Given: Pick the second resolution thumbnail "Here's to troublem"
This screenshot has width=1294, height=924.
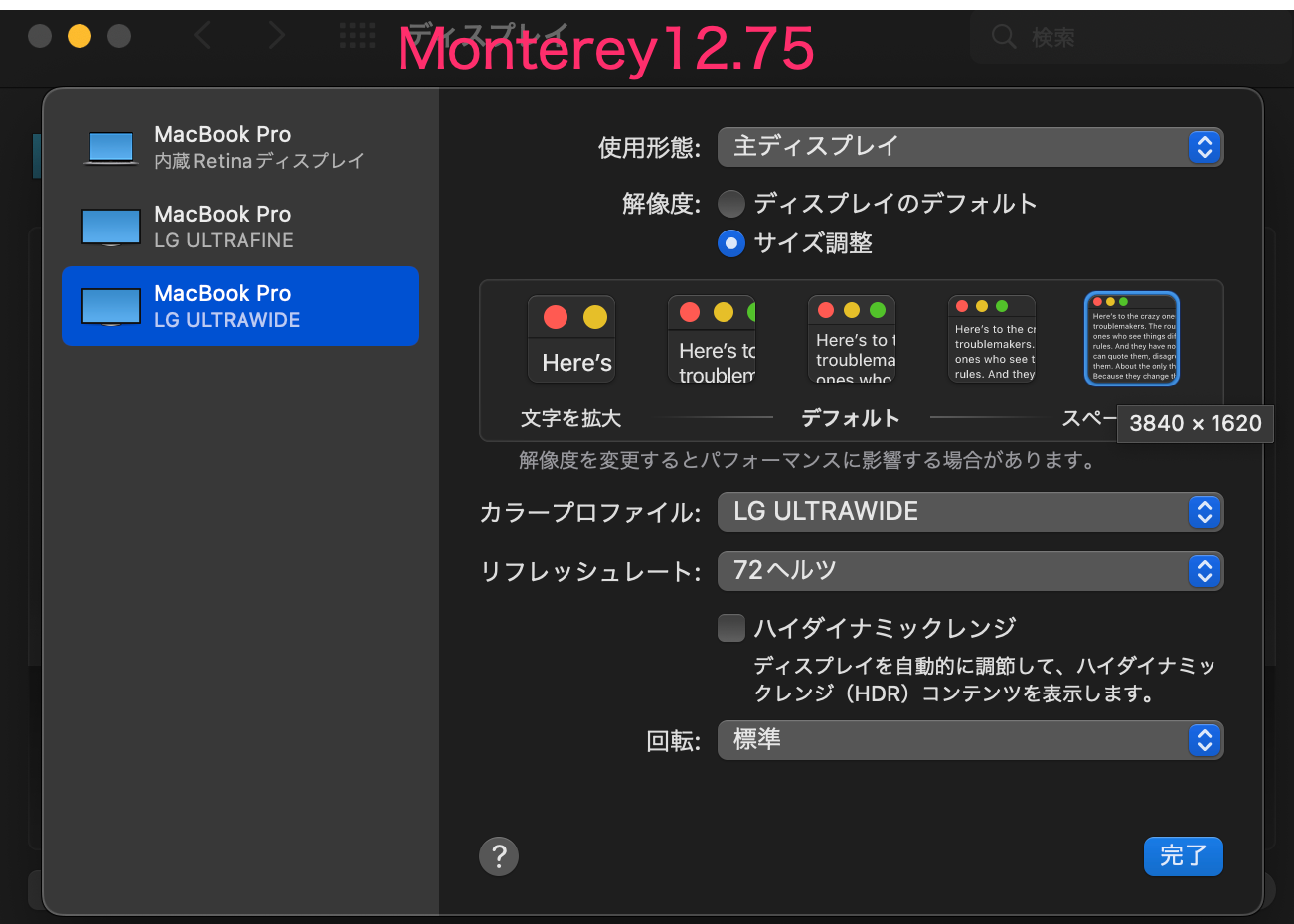Looking at the screenshot, I should click(x=712, y=340).
